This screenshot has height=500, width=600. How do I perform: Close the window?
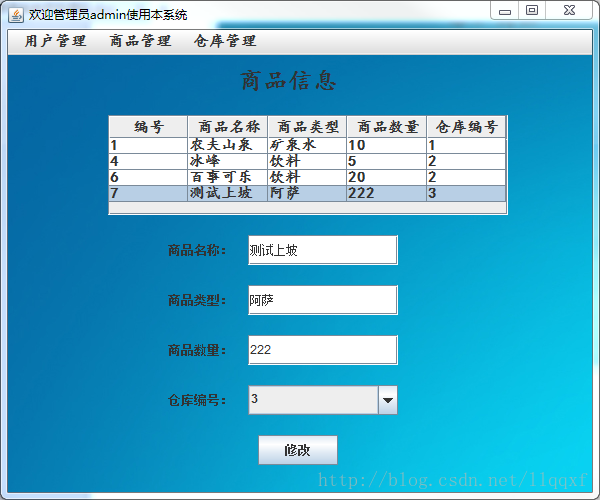click(x=569, y=10)
